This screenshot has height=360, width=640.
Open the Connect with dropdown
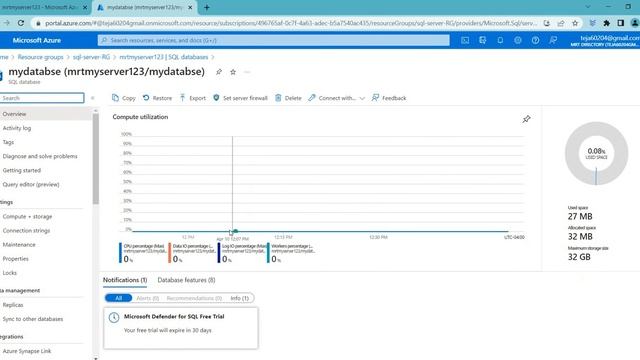[x=336, y=98]
